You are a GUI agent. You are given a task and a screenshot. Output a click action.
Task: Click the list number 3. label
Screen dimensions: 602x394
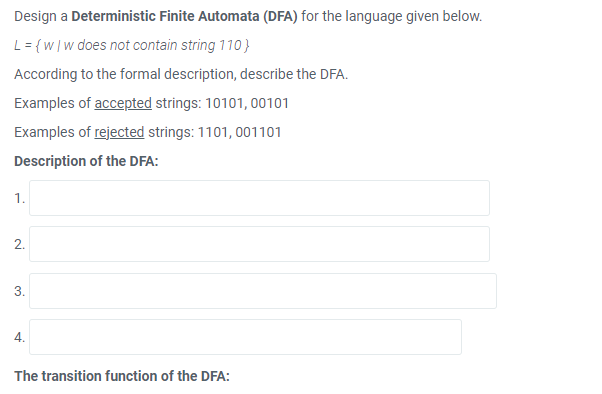(x=20, y=291)
